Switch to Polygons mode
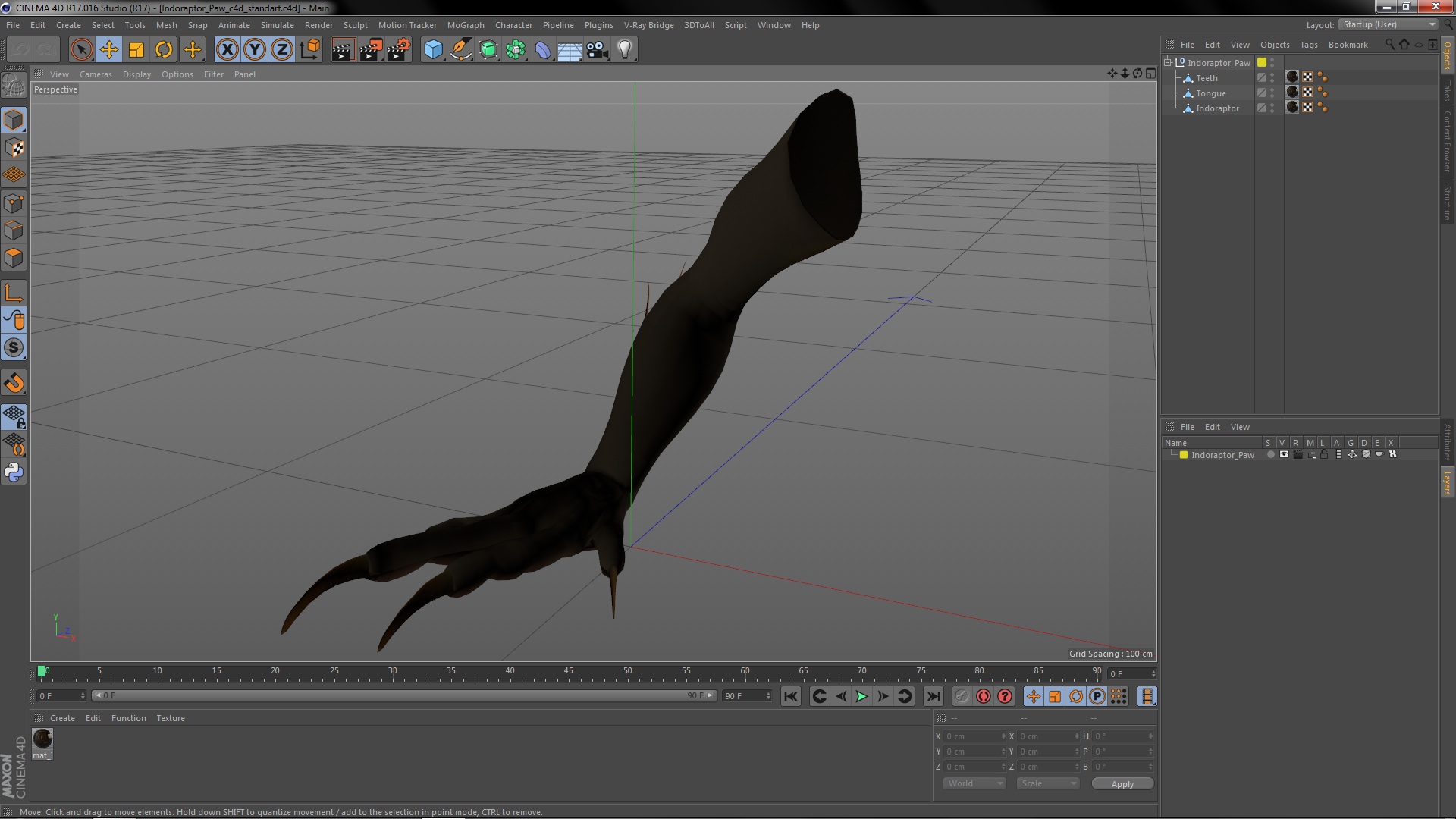 coord(14,258)
